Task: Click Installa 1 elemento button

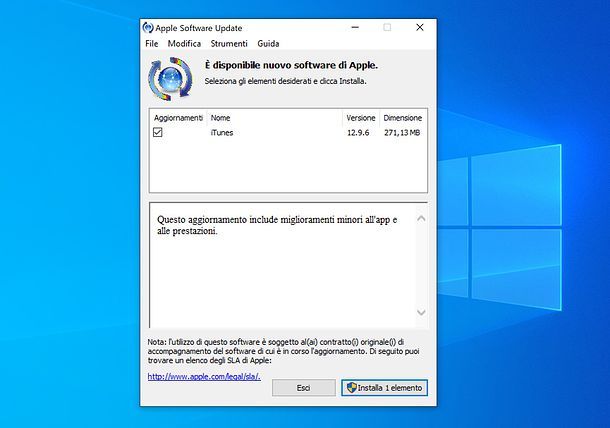Action: [384, 388]
